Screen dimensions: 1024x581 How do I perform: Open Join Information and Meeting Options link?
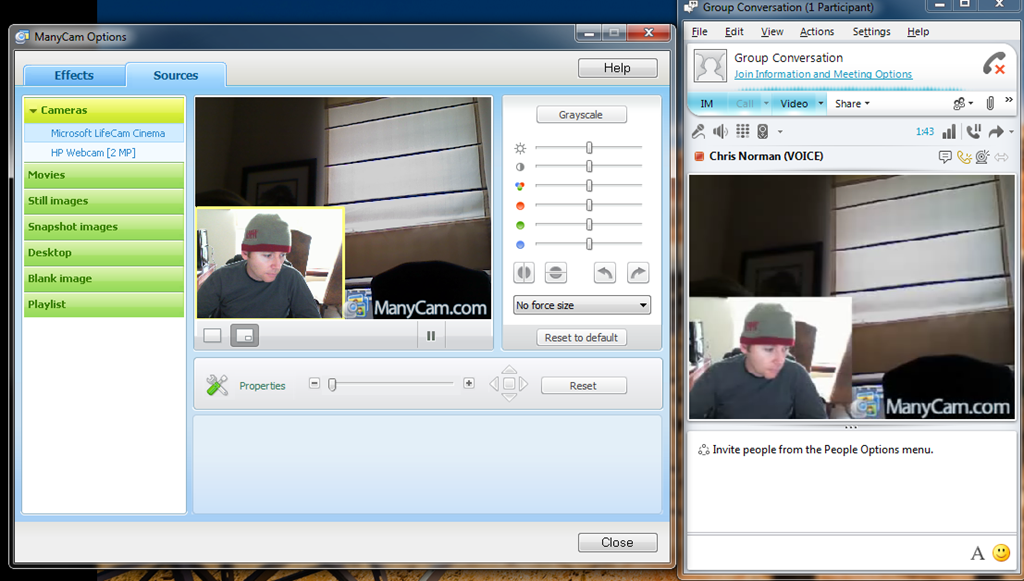tap(823, 74)
